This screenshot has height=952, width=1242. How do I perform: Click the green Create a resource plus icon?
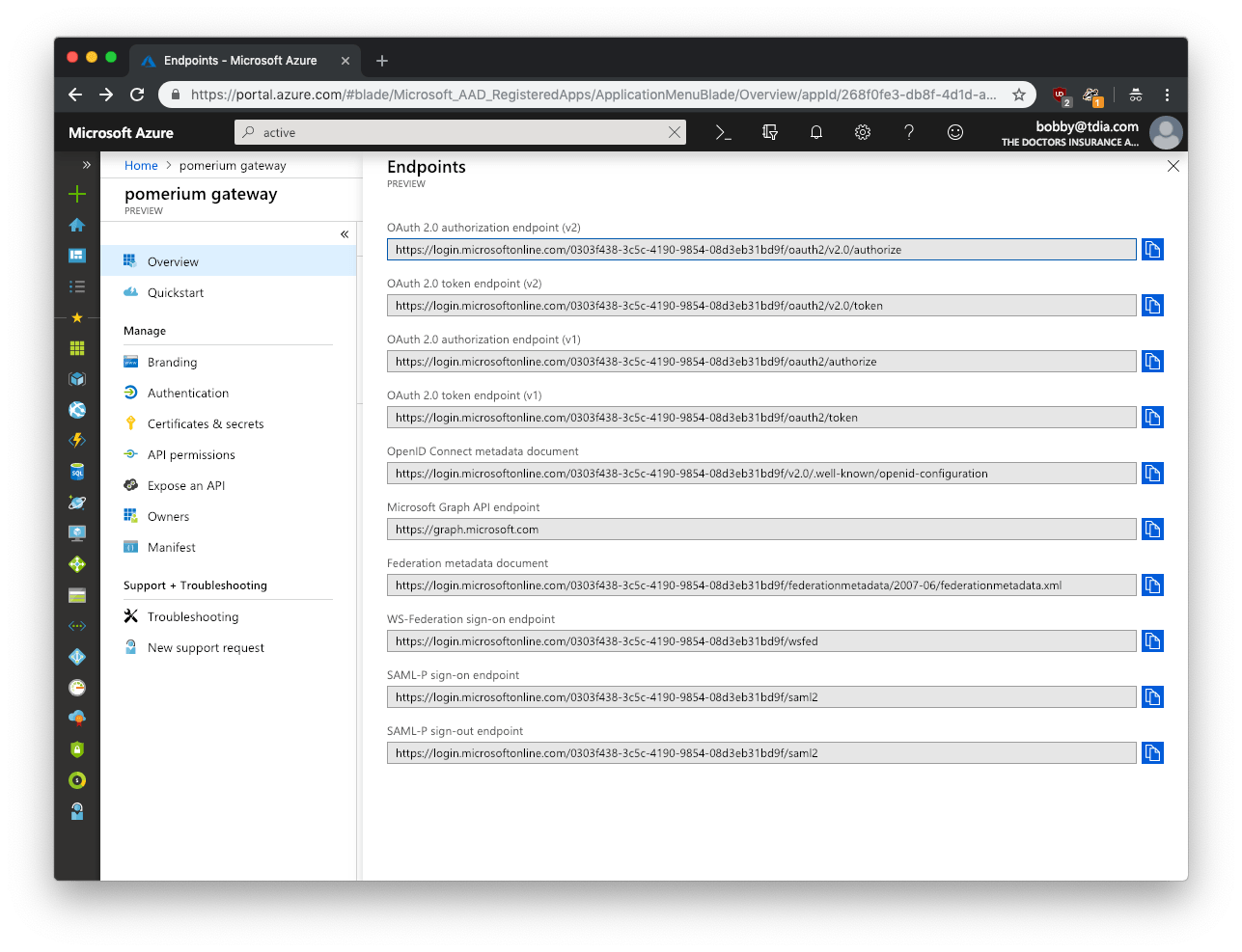[x=77, y=194]
